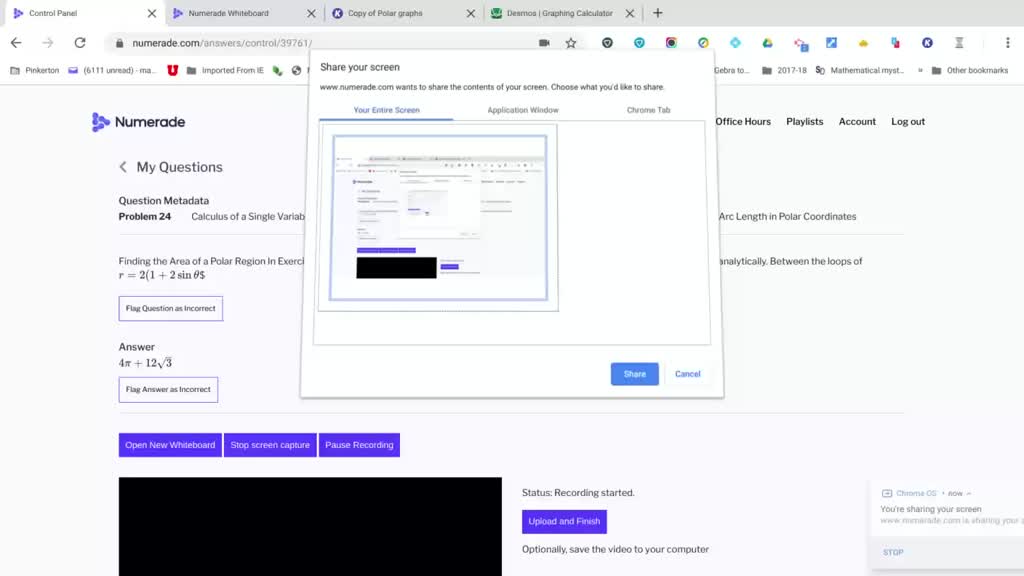Click the camera icon in the address bar
The height and width of the screenshot is (576, 1024).
coord(544,43)
